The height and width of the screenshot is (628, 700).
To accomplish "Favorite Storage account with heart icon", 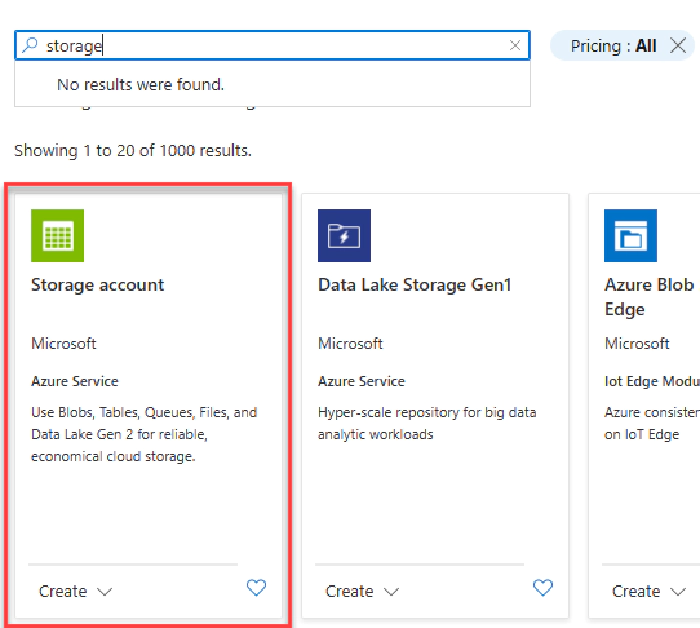I will click(x=256, y=587).
